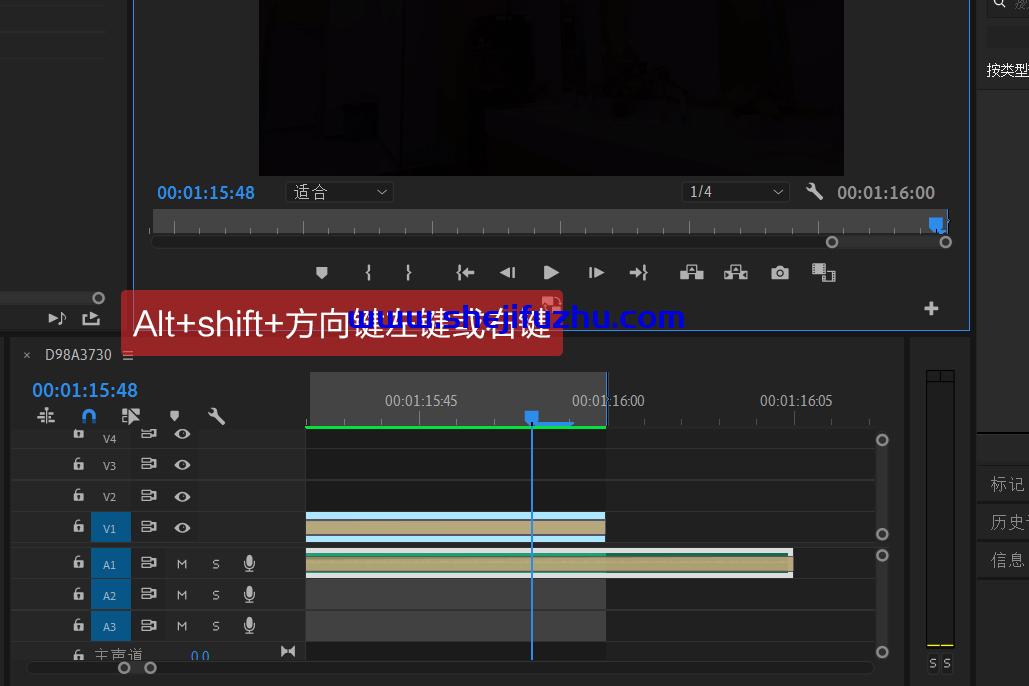1029x686 pixels.
Task: Click the Go to In point icon
Action: pyautogui.click(x=465, y=273)
